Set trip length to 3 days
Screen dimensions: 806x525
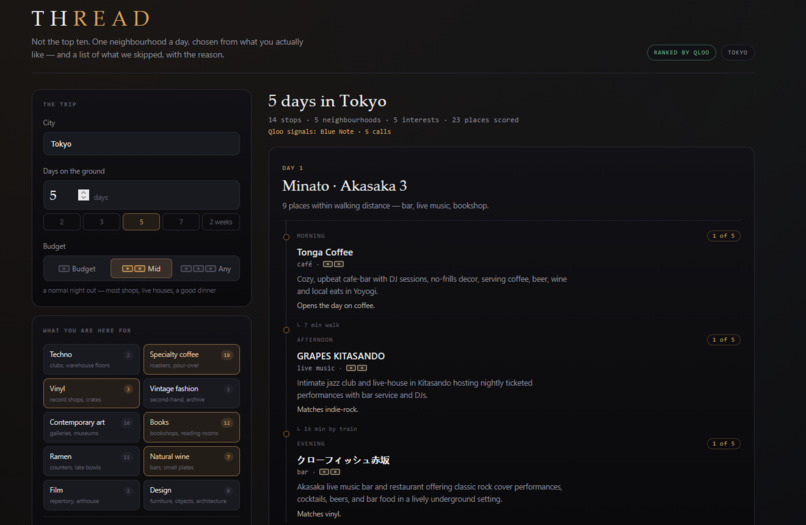(x=101, y=222)
